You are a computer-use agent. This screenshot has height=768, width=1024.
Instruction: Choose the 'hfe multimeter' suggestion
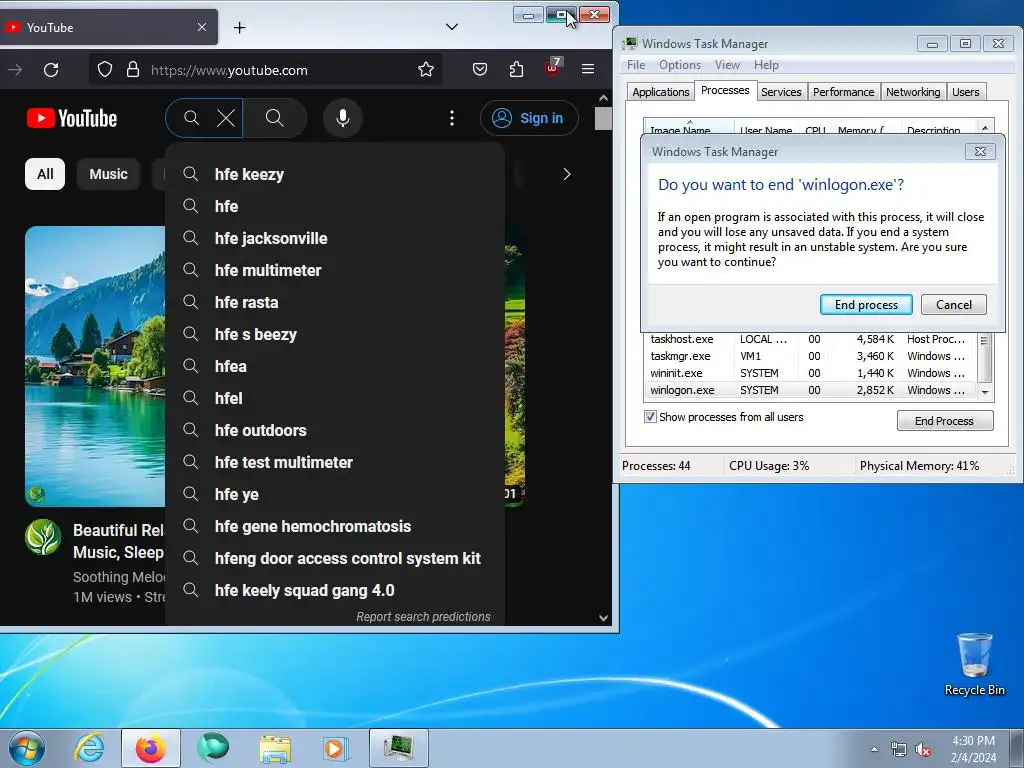(x=335, y=270)
